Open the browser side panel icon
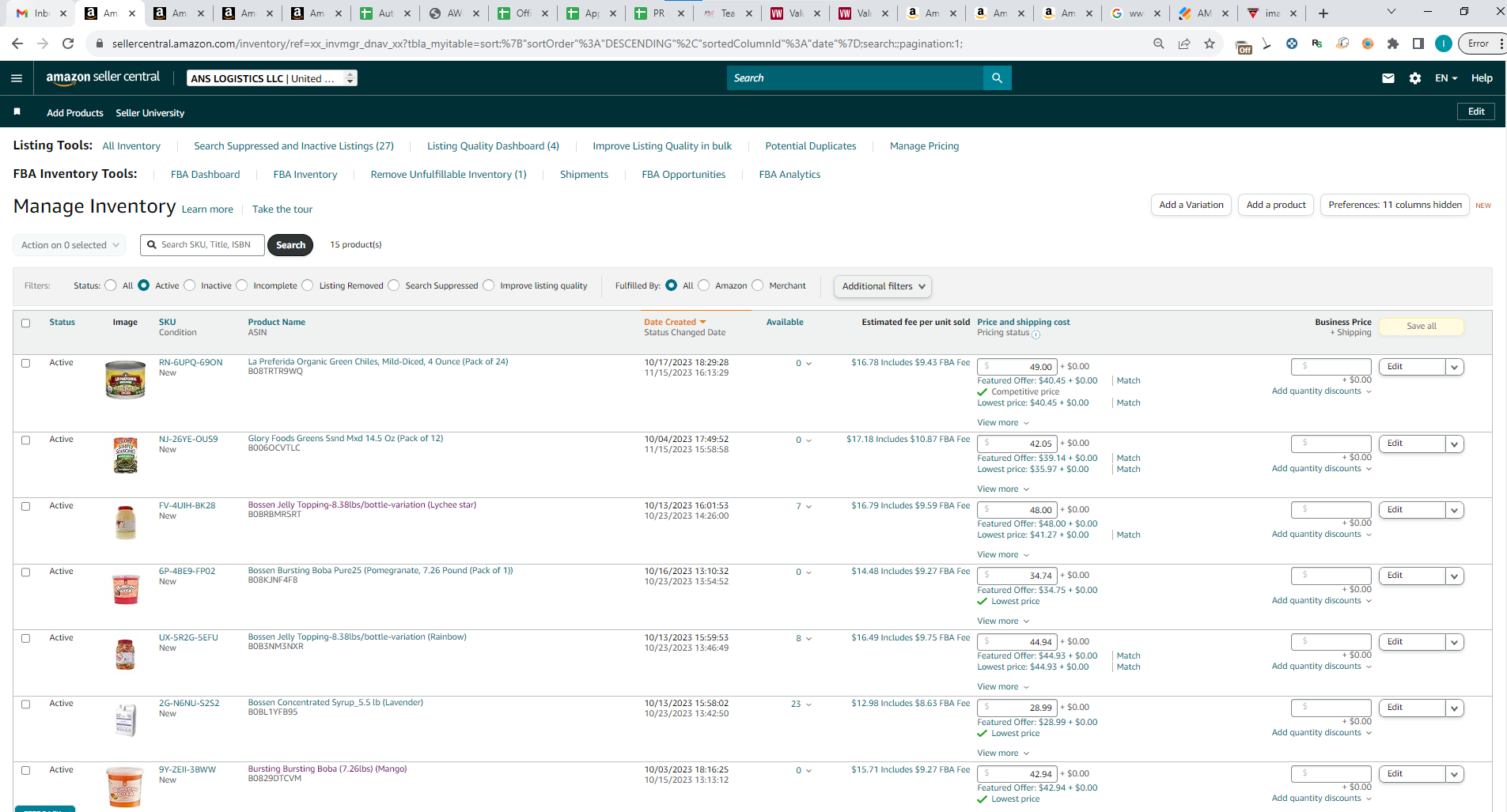This screenshot has height=812, width=1507. pos(1418,43)
